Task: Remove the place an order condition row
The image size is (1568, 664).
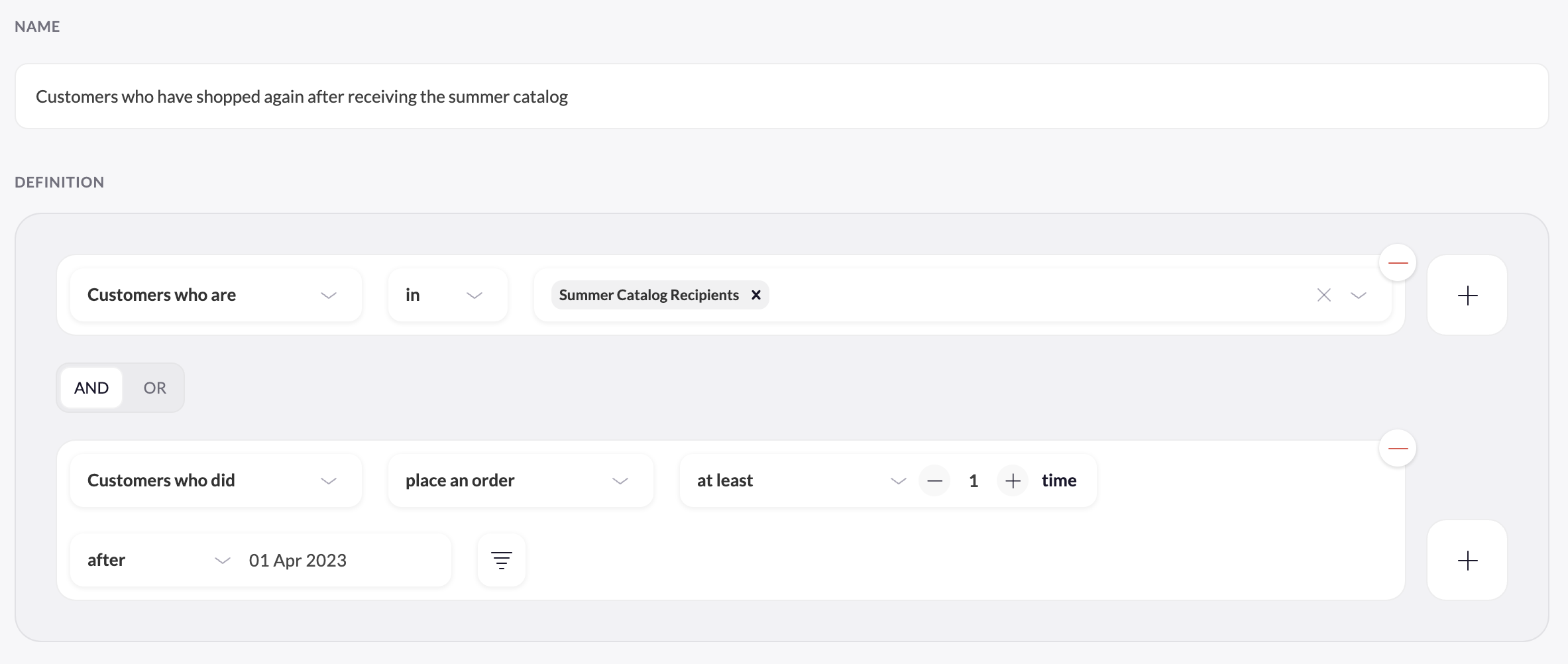Action: [1398, 448]
